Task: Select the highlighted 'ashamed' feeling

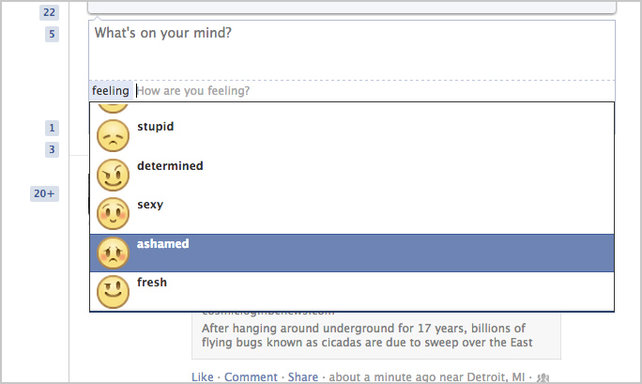Action: [x=352, y=253]
